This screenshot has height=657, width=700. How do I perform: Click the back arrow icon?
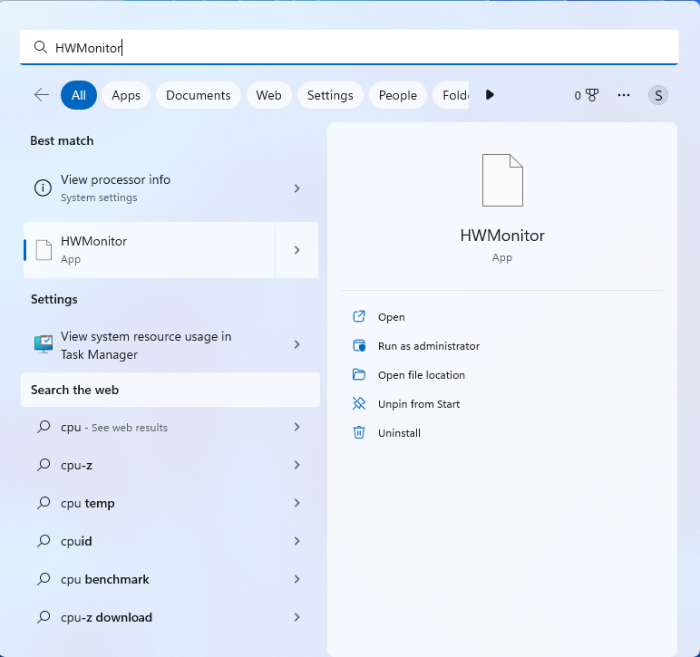click(42, 95)
